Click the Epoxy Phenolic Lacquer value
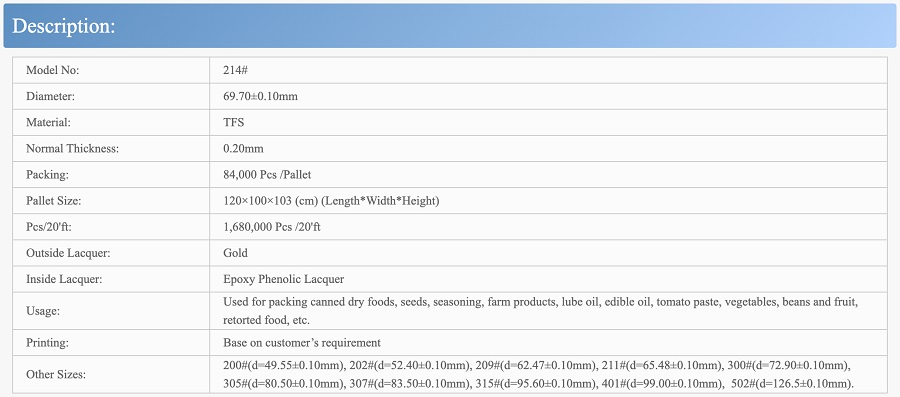 click(284, 279)
